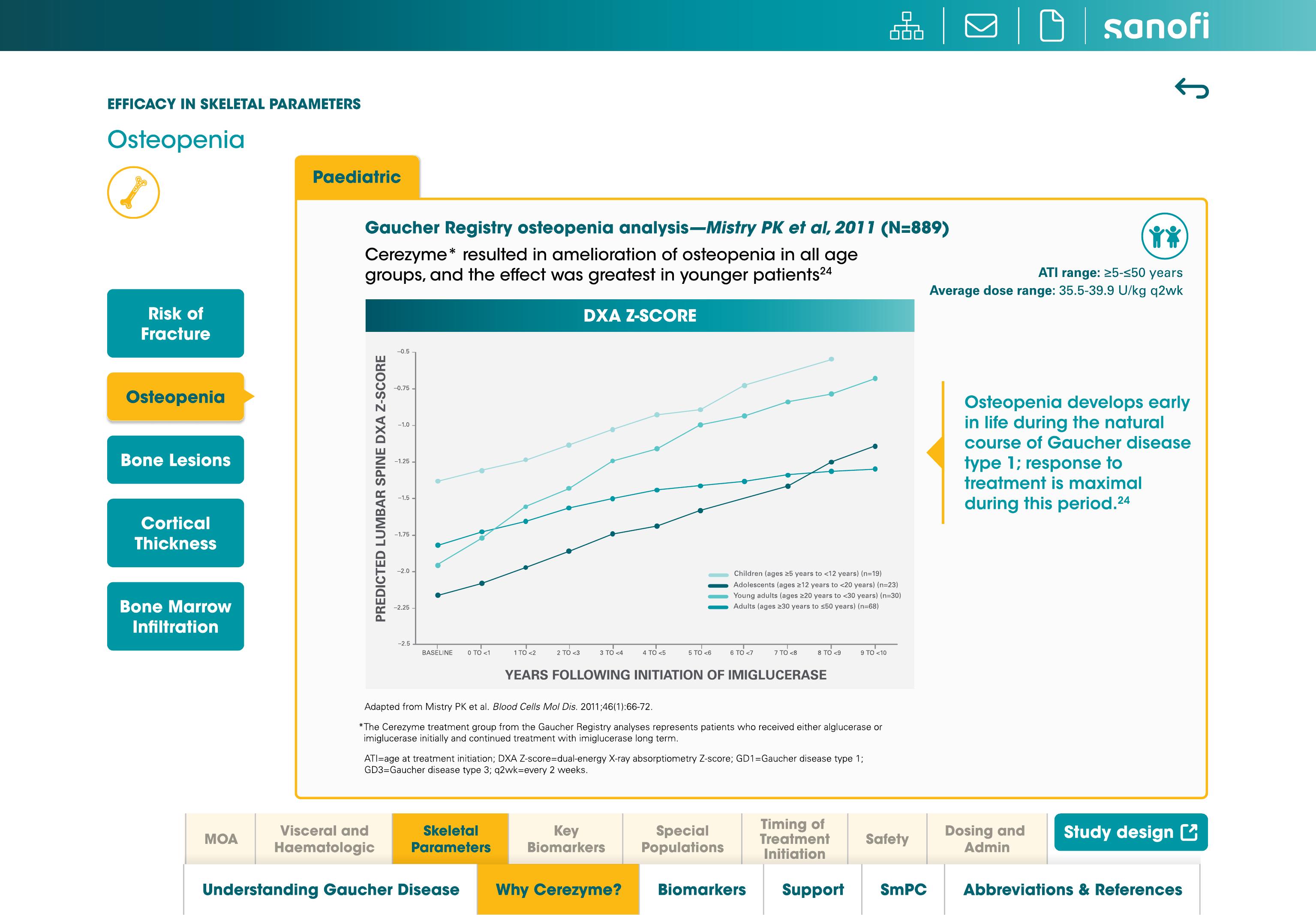Open Risk of Fracture section

click(175, 323)
